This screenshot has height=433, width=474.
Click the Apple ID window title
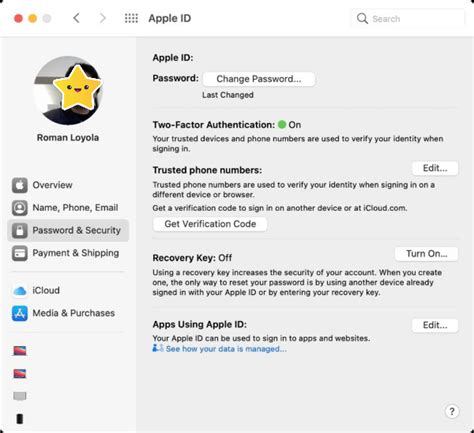click(170, 18)
